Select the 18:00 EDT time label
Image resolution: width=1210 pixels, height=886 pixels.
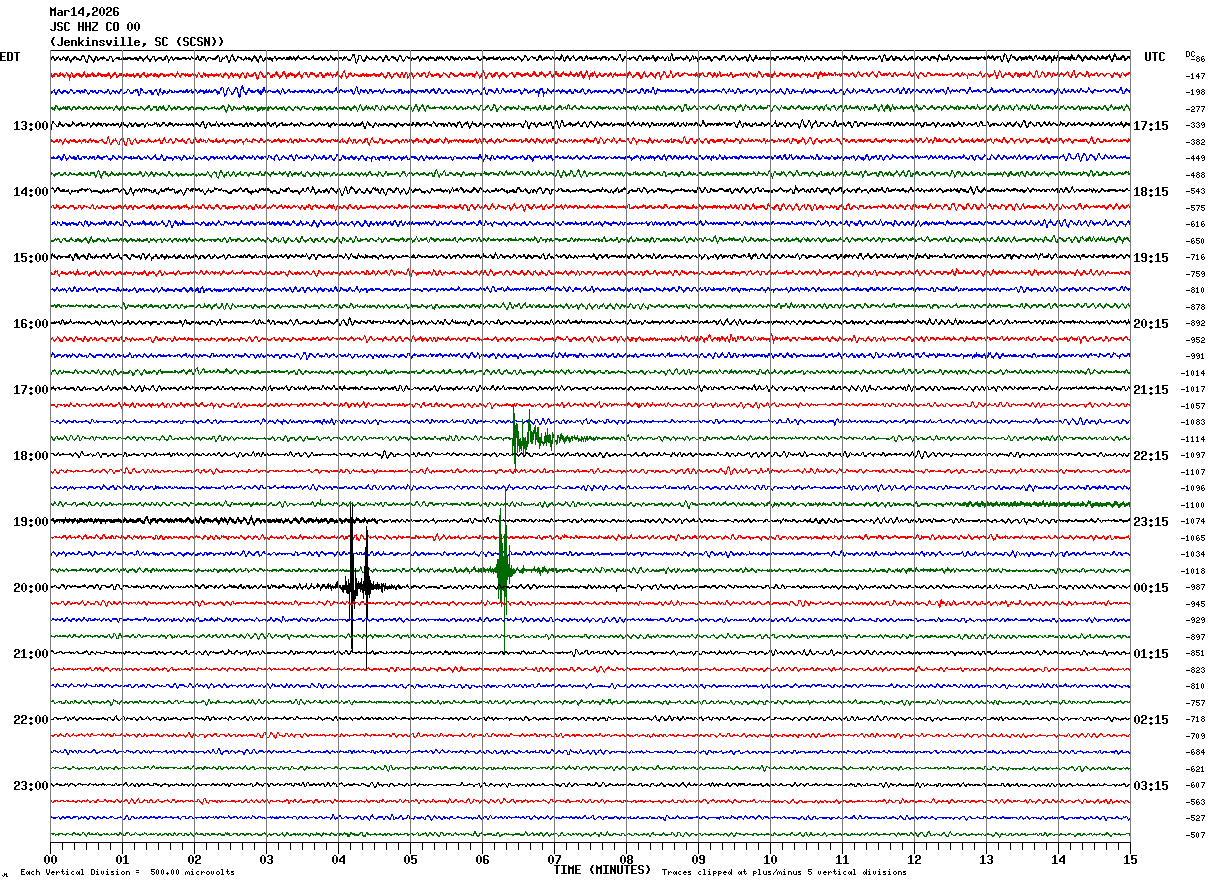tap(31, 456)
